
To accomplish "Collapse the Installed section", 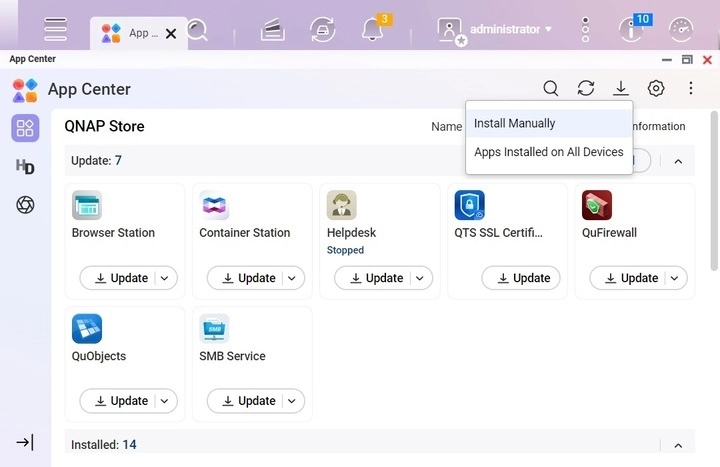I will (678, 445).
